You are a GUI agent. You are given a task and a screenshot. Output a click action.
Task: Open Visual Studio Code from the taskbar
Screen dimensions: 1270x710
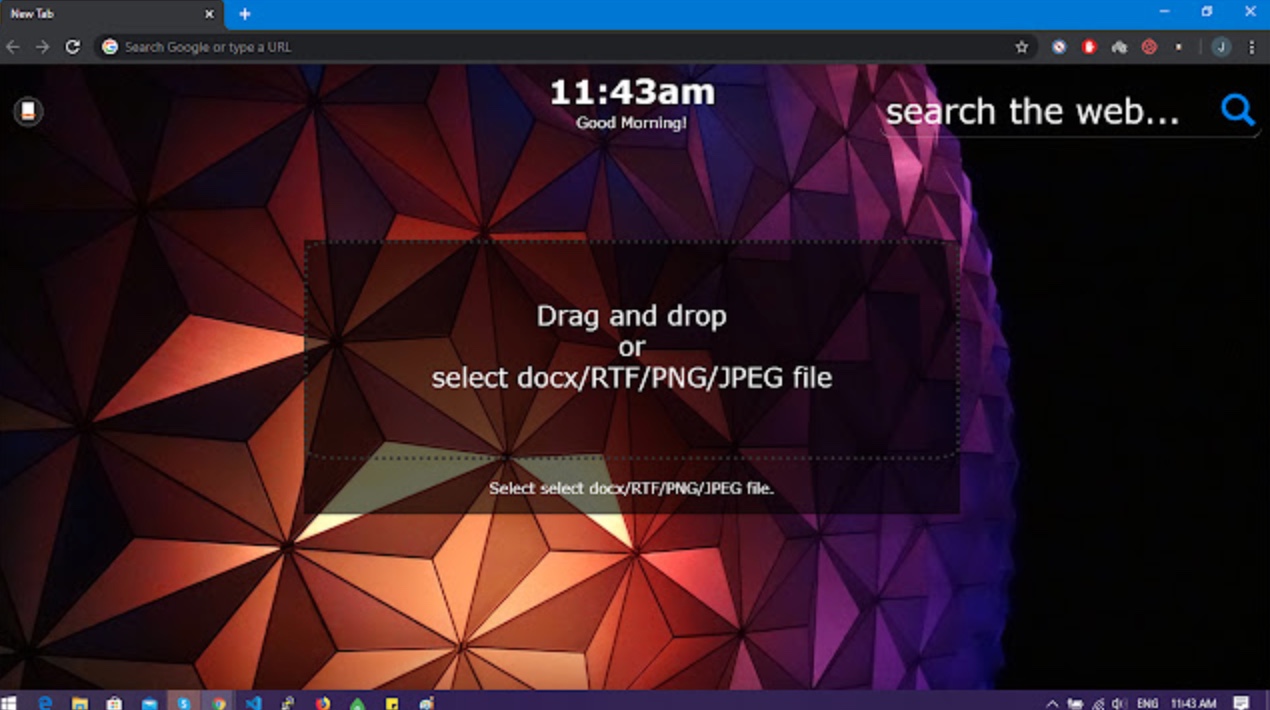coord(253,702)
